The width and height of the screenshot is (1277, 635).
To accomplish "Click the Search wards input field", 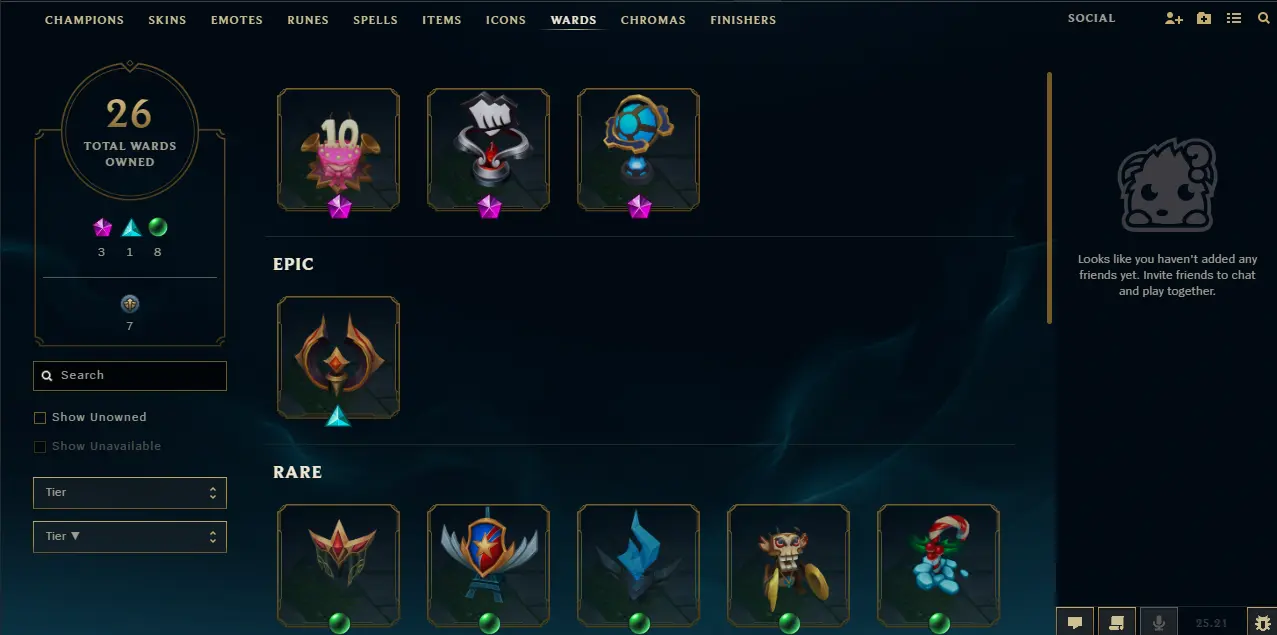I will tap(130, 376).
